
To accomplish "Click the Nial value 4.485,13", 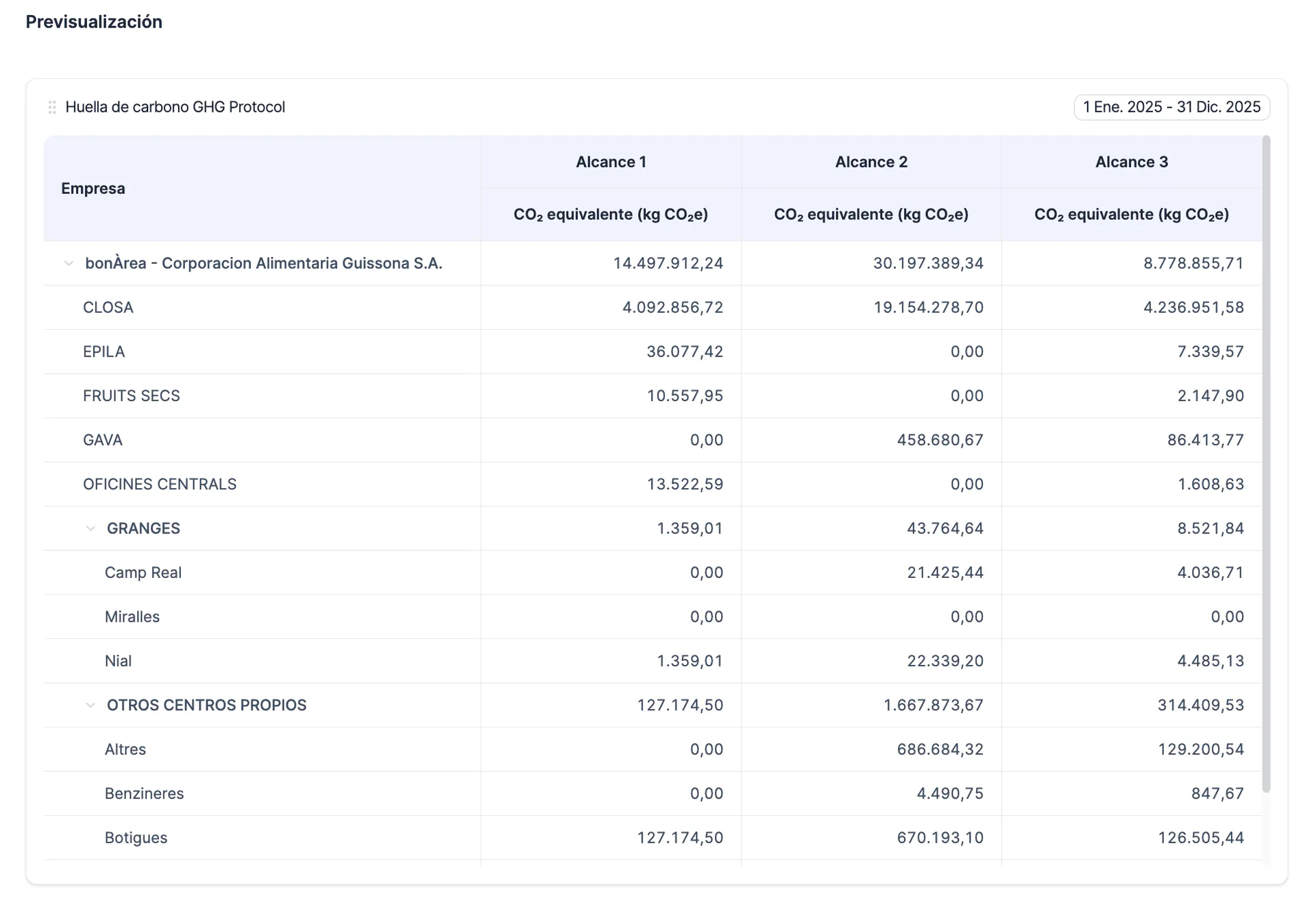I will pos(1211,661).
